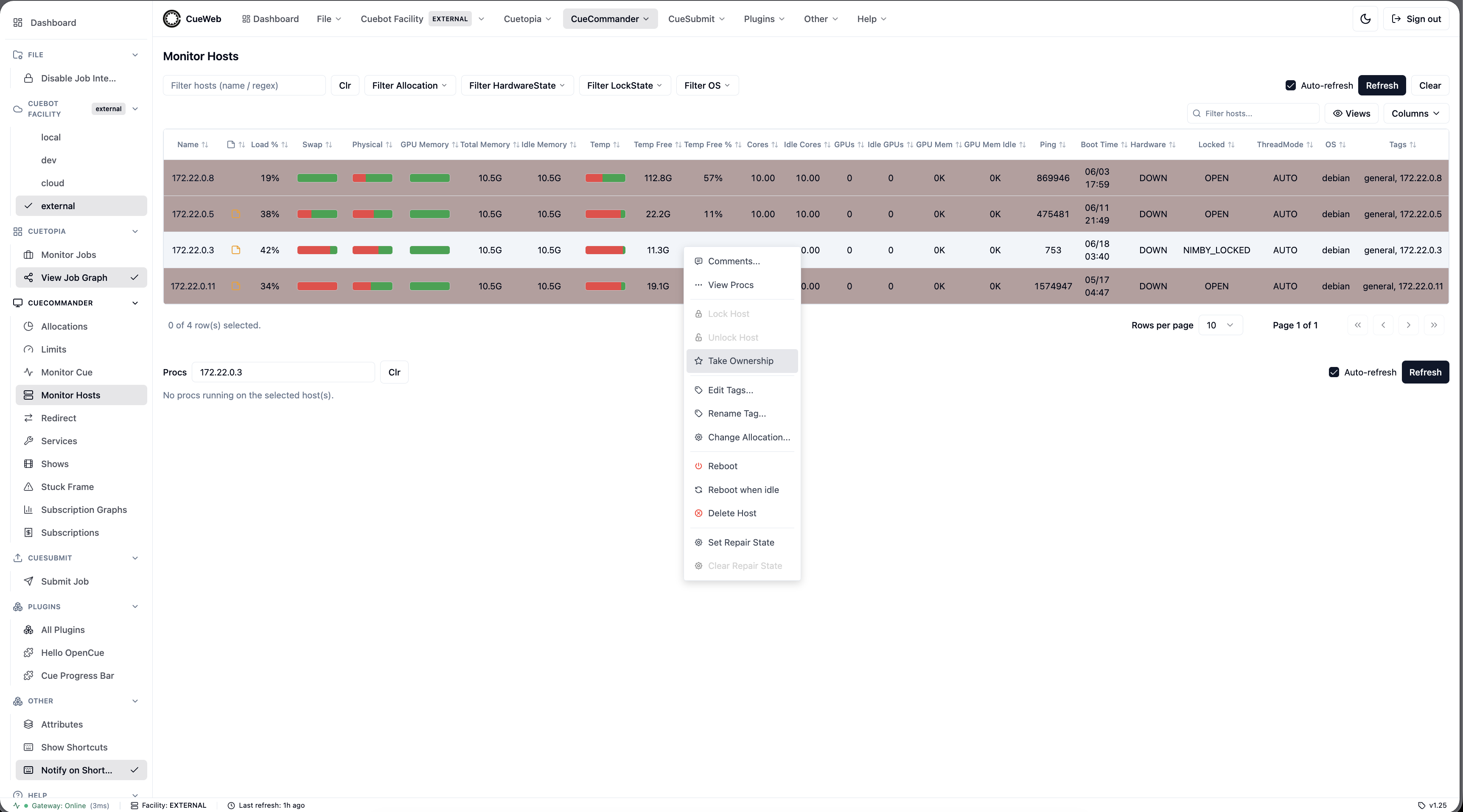Click Clr button next to Procs field
Screen dimensions: 1463x812
394,372
